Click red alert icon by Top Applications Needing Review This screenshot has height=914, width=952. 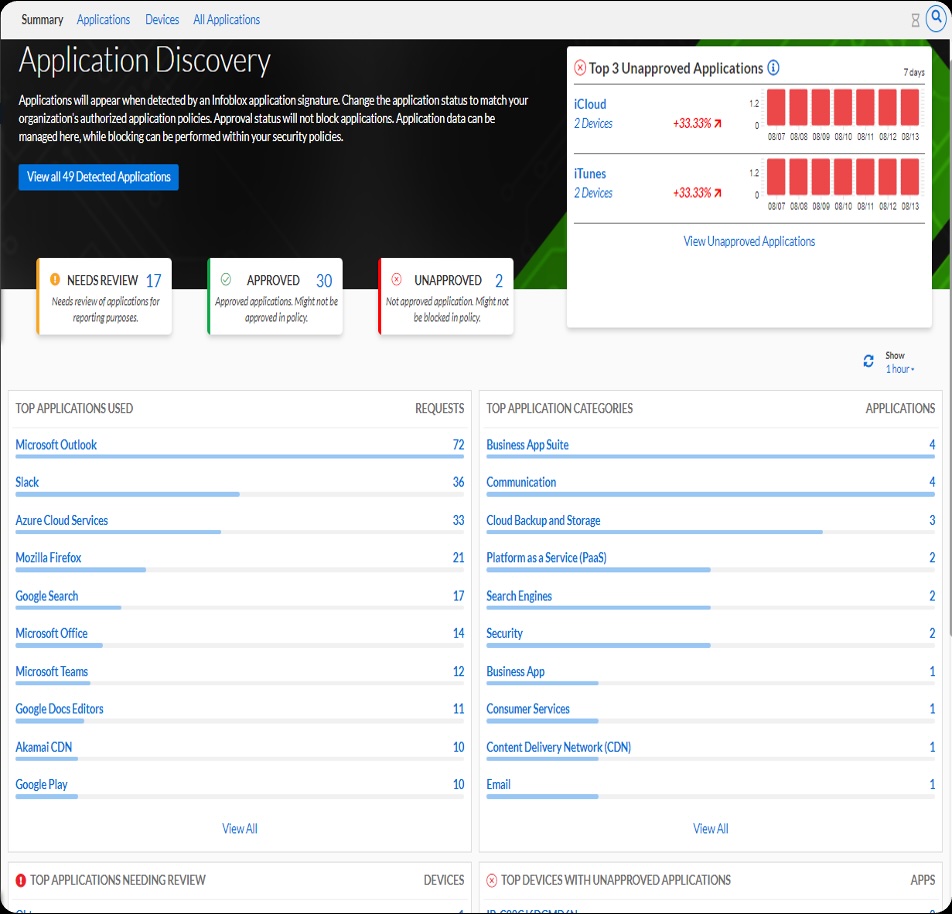[21, 880]
